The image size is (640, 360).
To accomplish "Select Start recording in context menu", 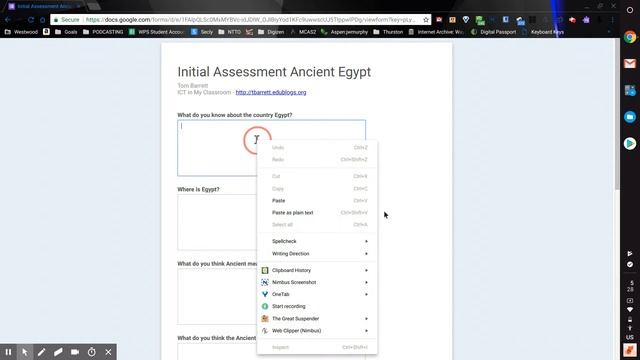I will (317, 306).
